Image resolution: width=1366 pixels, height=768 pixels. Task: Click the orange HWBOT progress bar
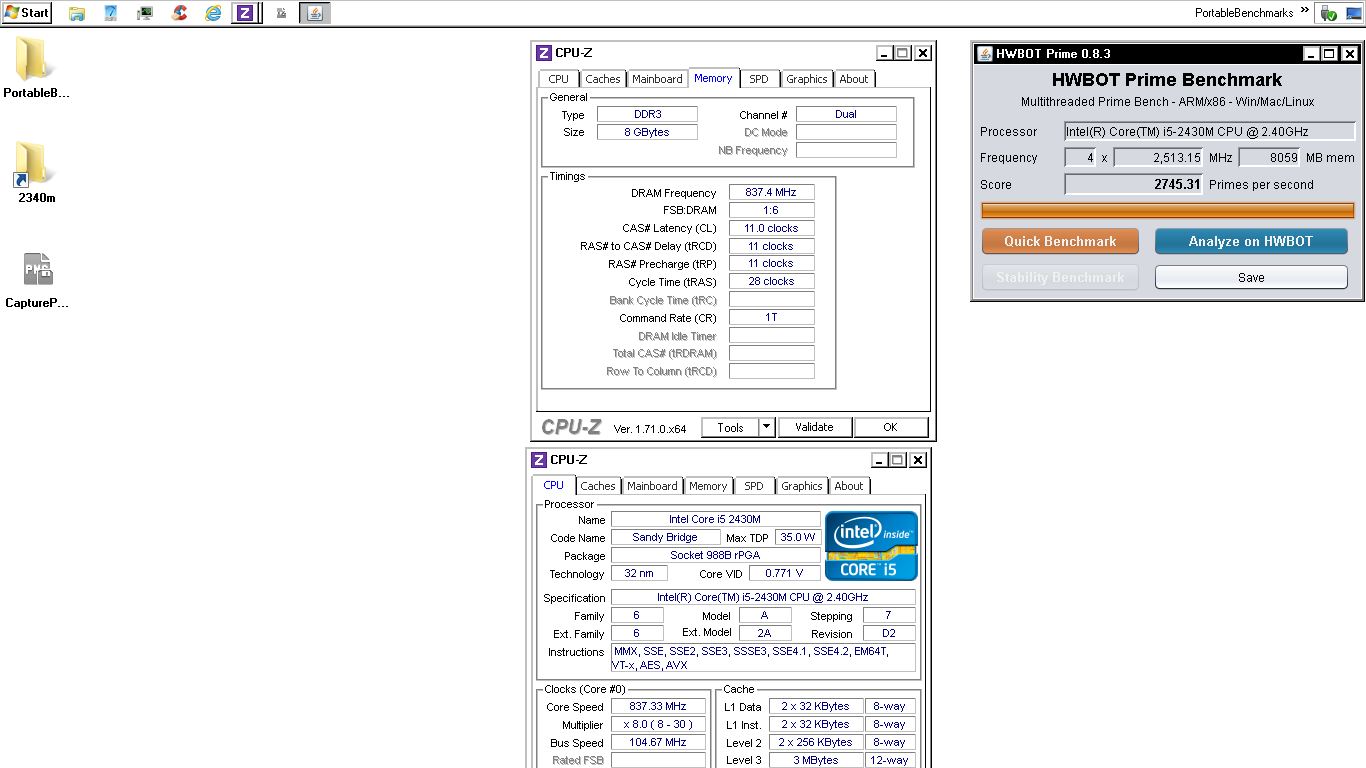pos(1167,210)
